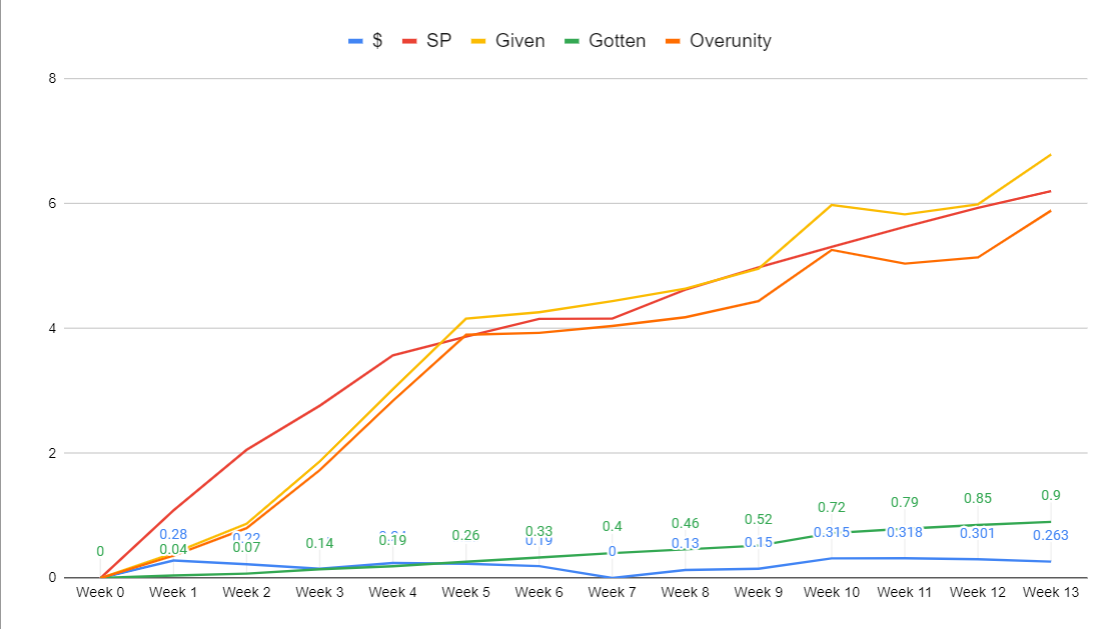
Task: Click the Week 6 axis label
Action: [x=539, y=592]
